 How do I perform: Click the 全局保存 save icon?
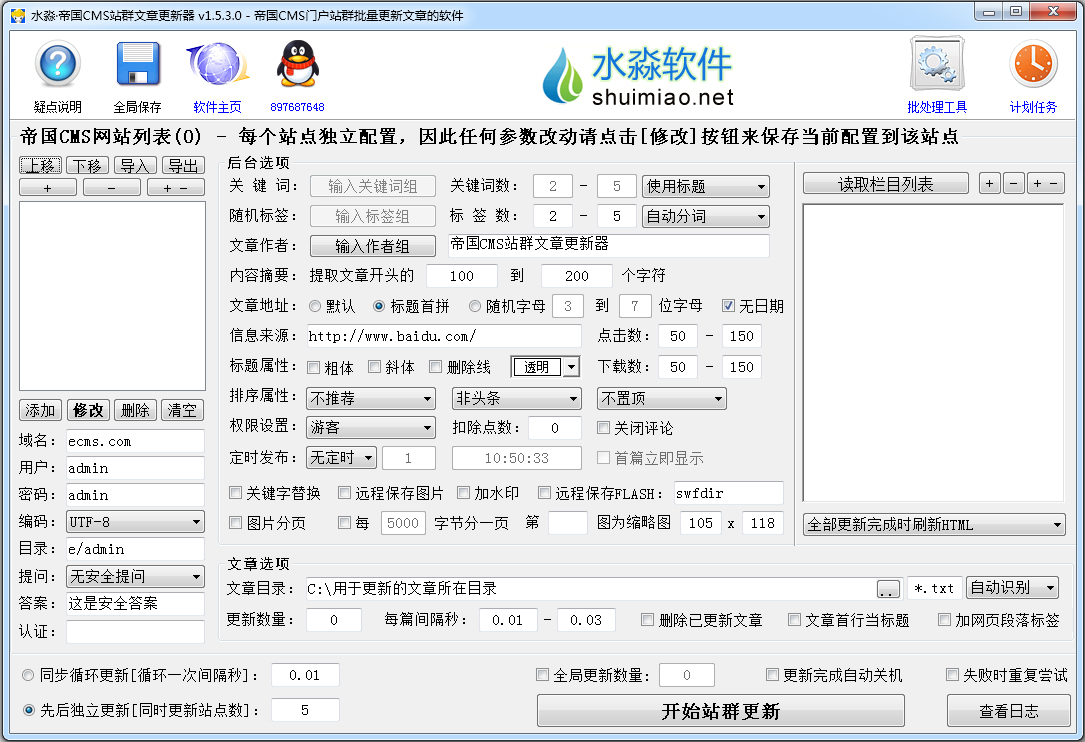click(137, 64)
